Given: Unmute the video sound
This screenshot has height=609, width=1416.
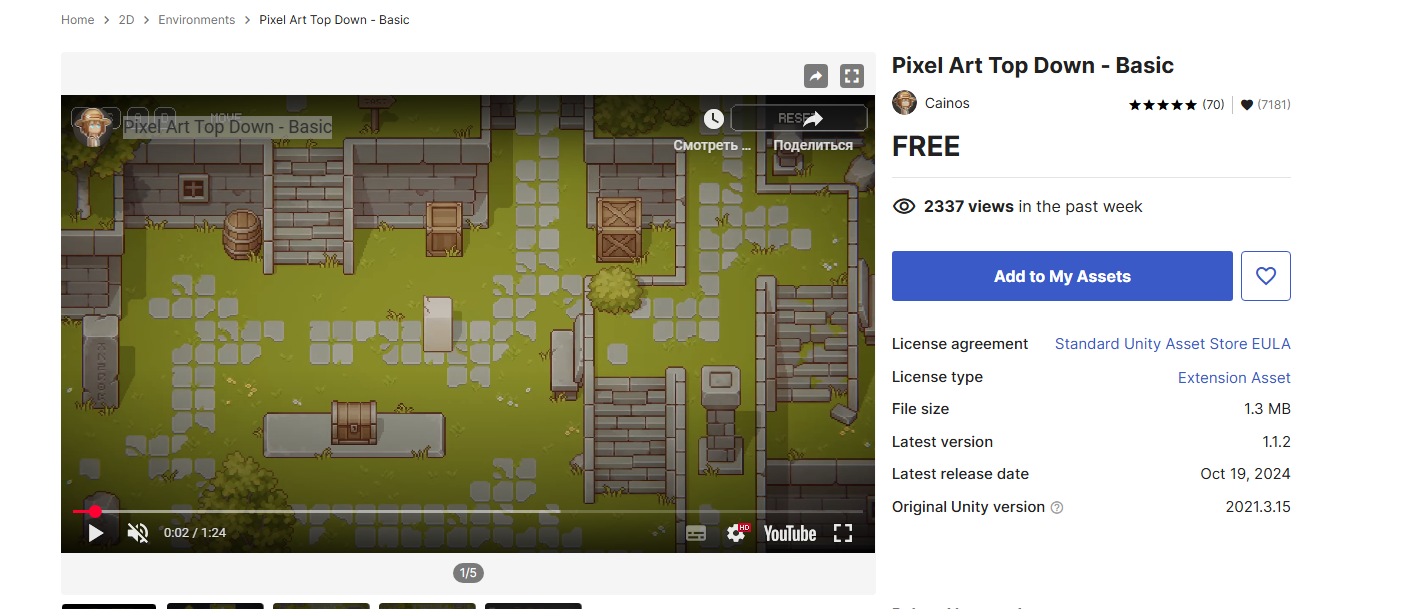Looking at the screenshot, I should 138,533.
